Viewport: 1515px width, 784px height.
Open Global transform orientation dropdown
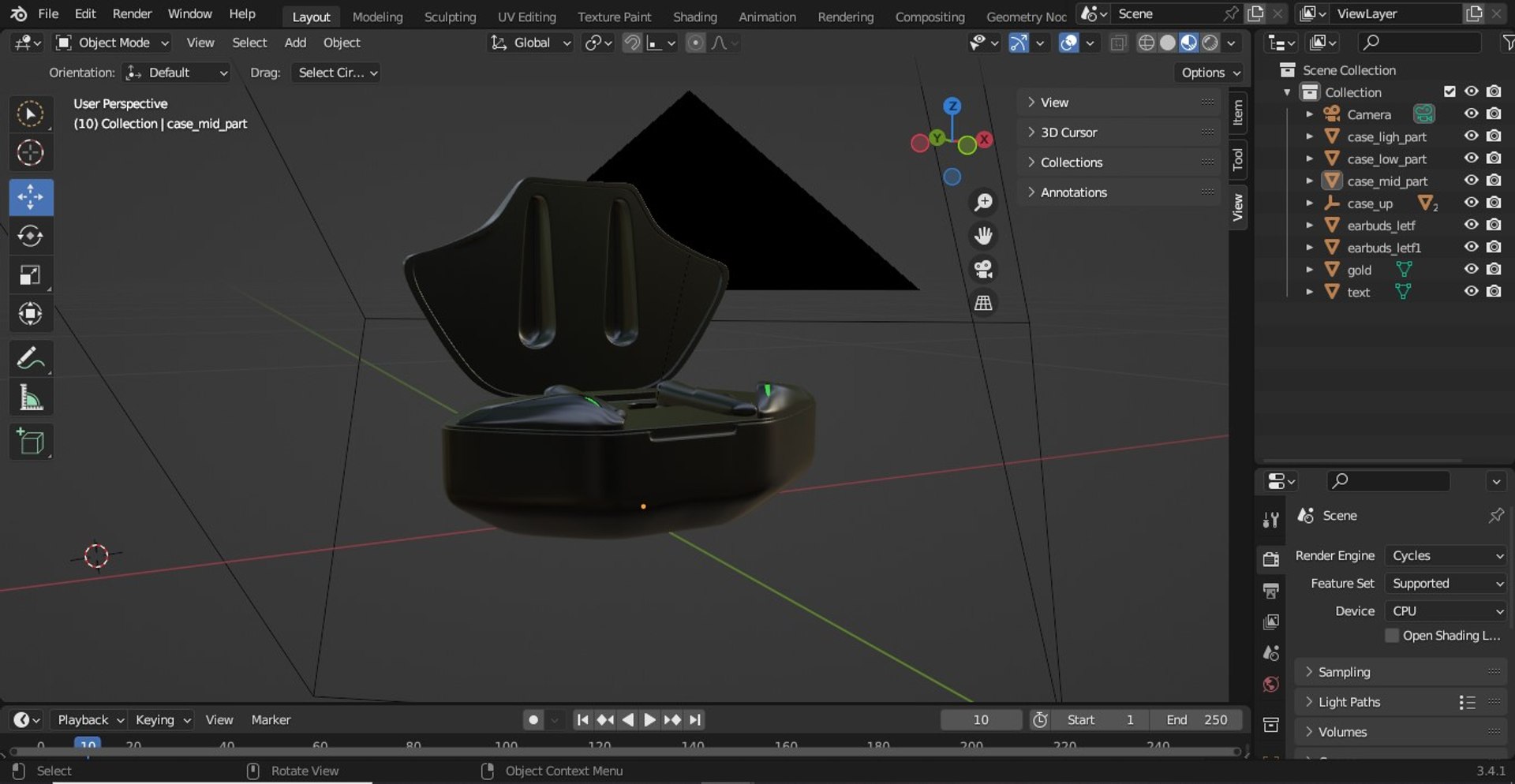530,43
